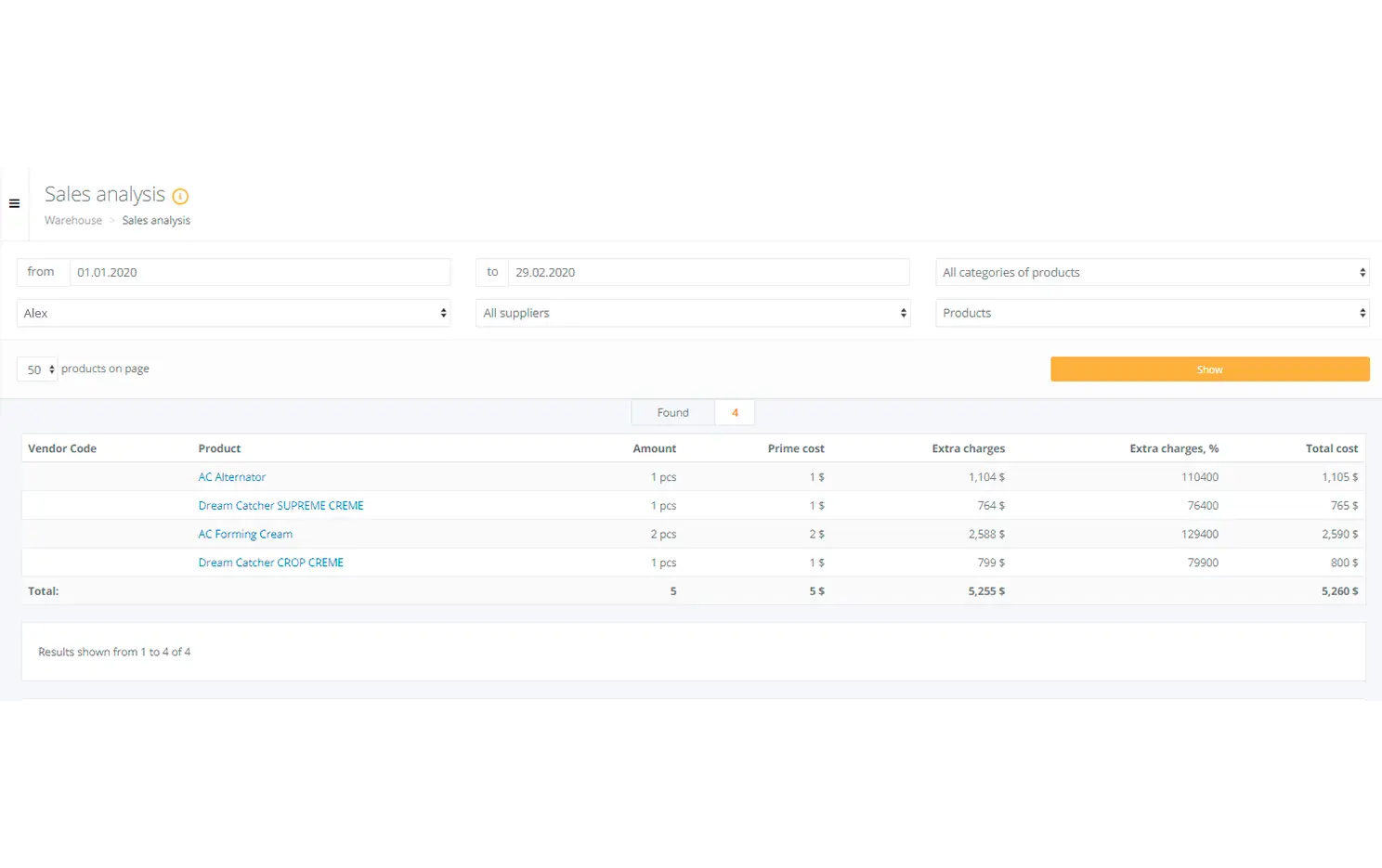1382x868 pixels.
Task: Click the 'to' date field 29.02.2020
Action: 708,272
